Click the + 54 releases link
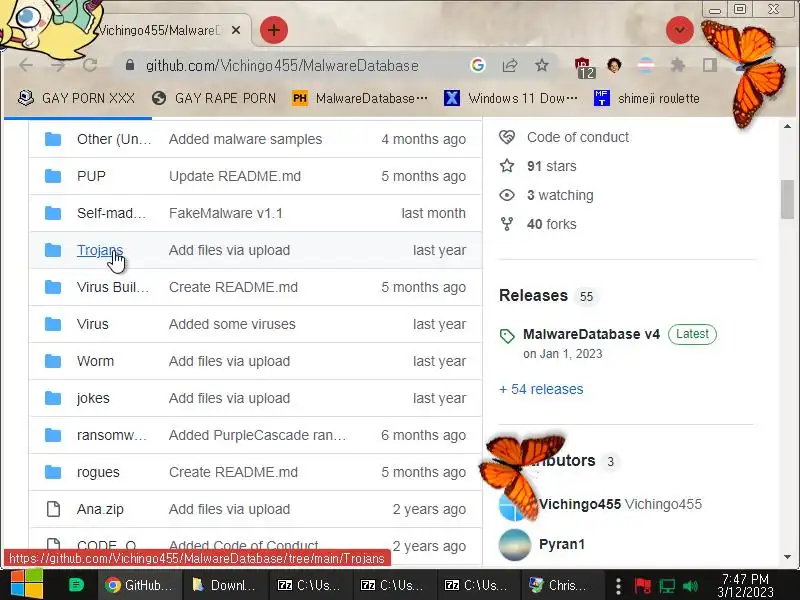This screenshot has width=800, height=600. pos(541,389)
